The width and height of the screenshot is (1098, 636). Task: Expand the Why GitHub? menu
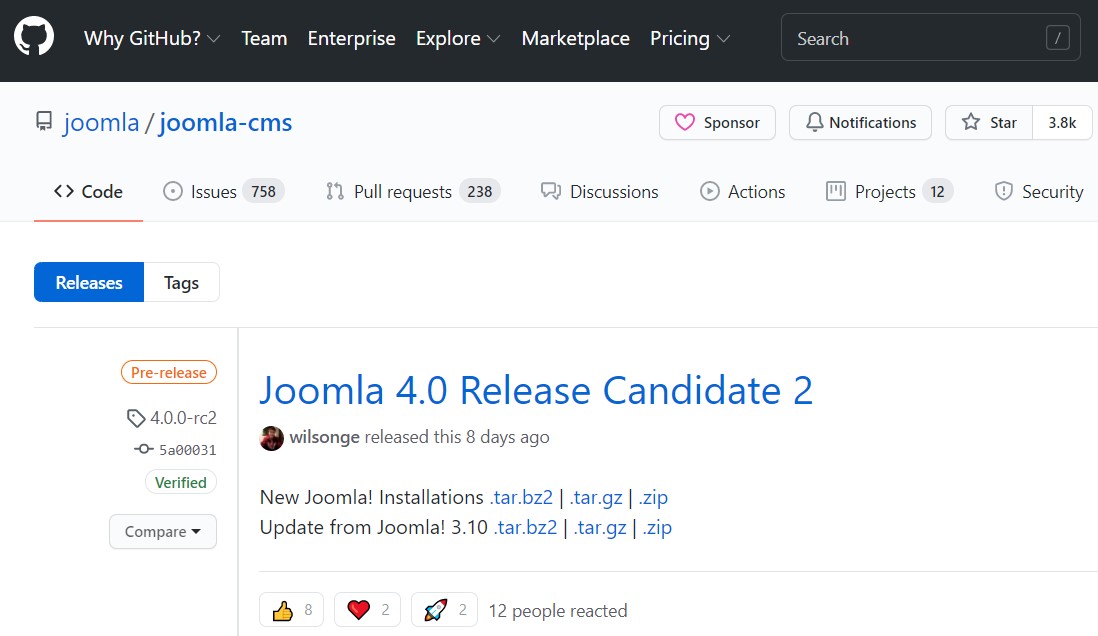152,38
